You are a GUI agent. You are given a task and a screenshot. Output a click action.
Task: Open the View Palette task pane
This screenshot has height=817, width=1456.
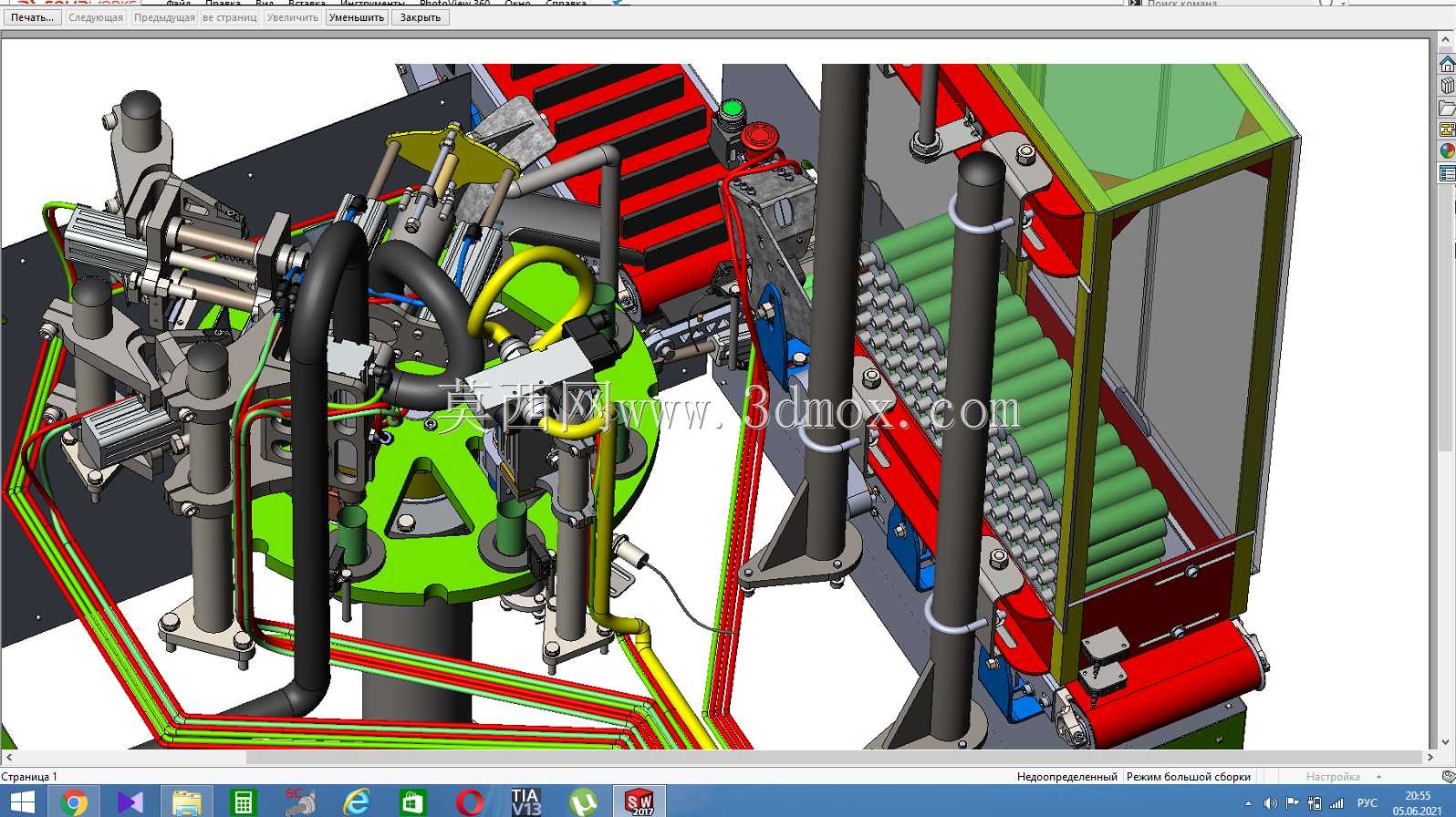(1447, 129)
